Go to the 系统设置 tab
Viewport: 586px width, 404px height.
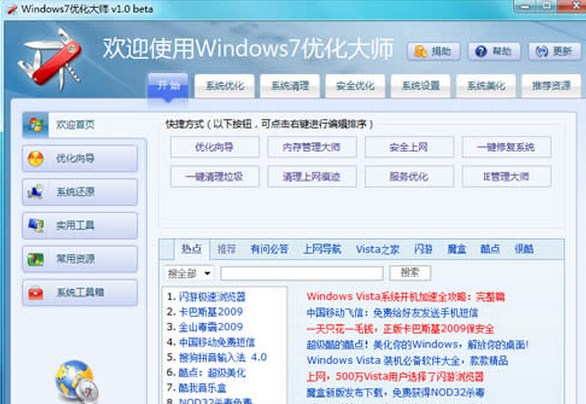click(x=420, y=86)
